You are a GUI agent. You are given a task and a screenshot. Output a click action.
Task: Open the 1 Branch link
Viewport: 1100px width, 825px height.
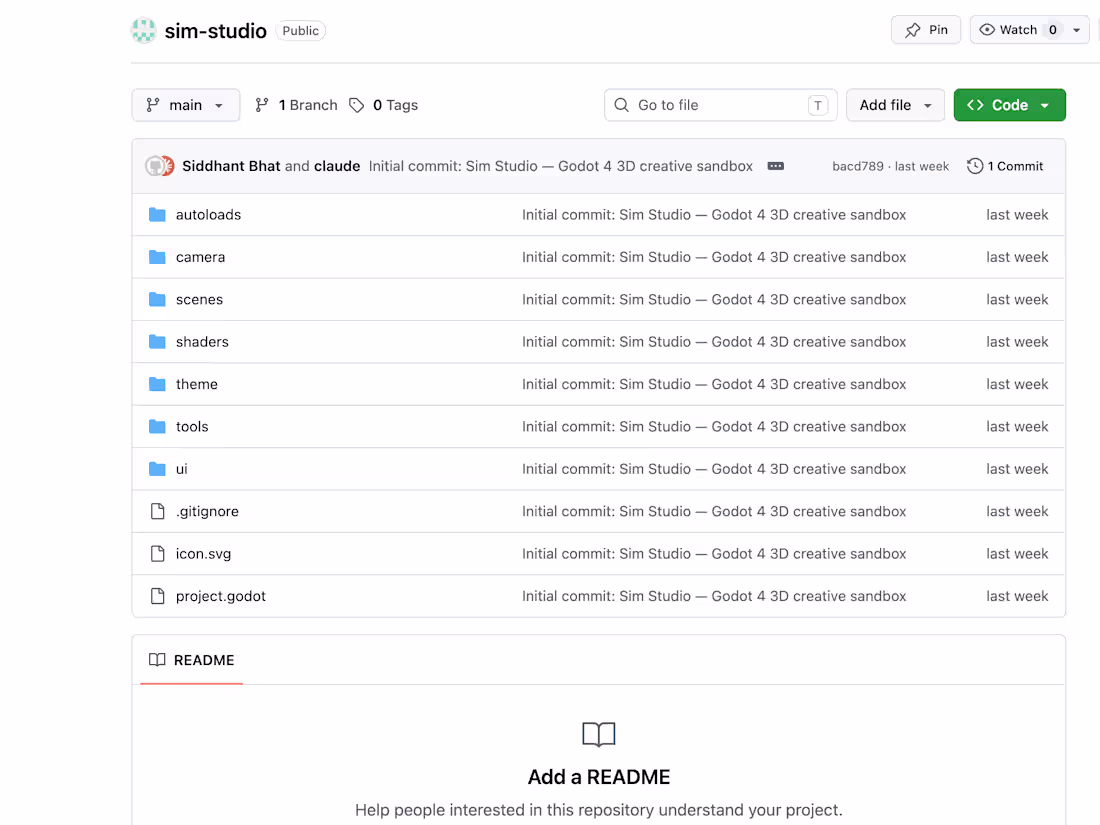[x=296, y=105]
